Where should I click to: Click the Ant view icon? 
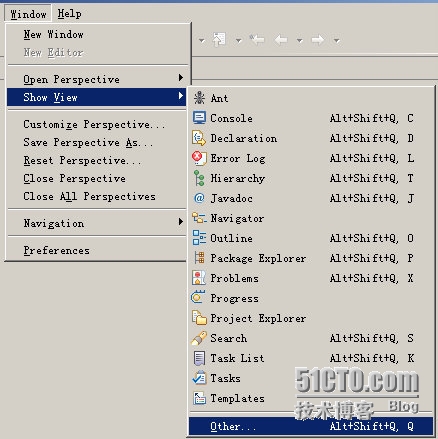coord(199,98)
